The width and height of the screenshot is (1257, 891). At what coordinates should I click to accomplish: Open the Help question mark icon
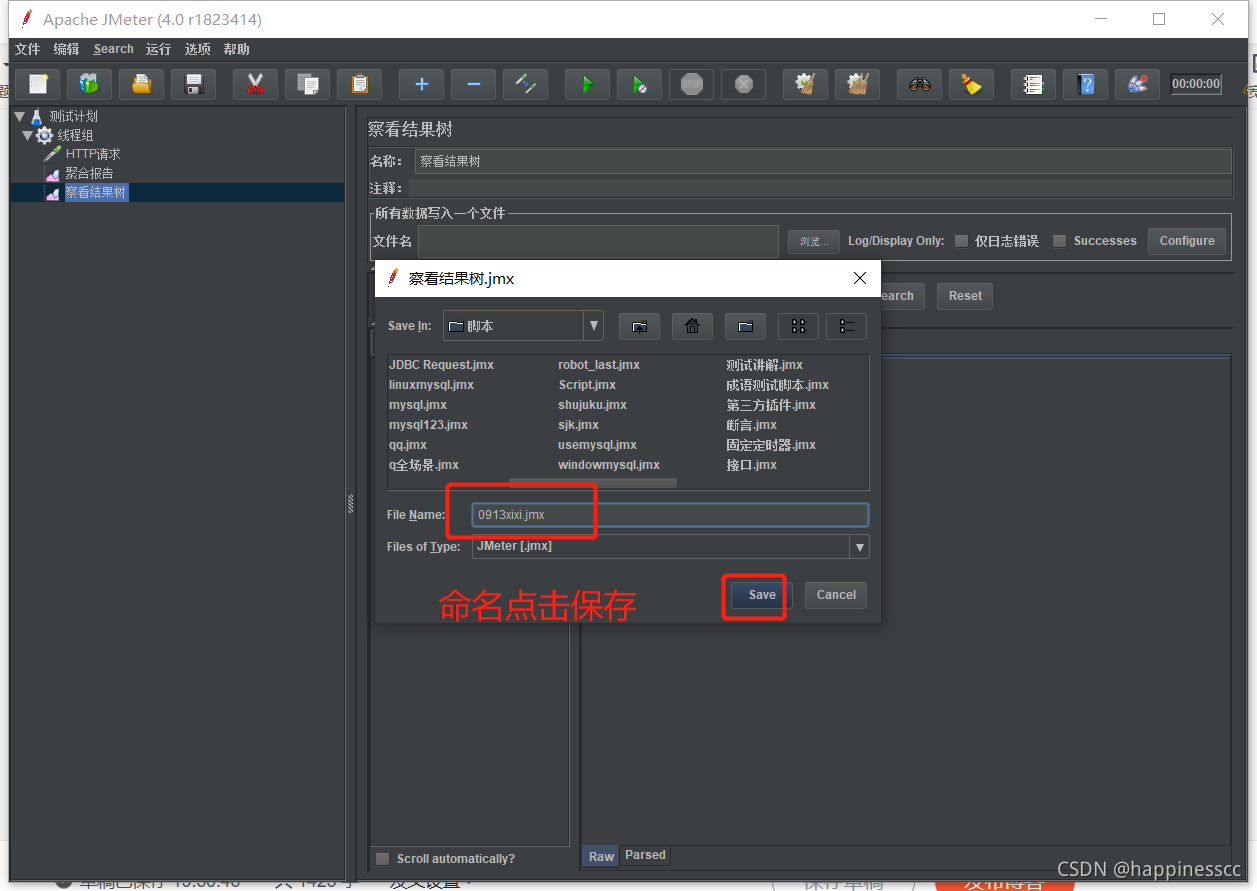coord(1085,84)
